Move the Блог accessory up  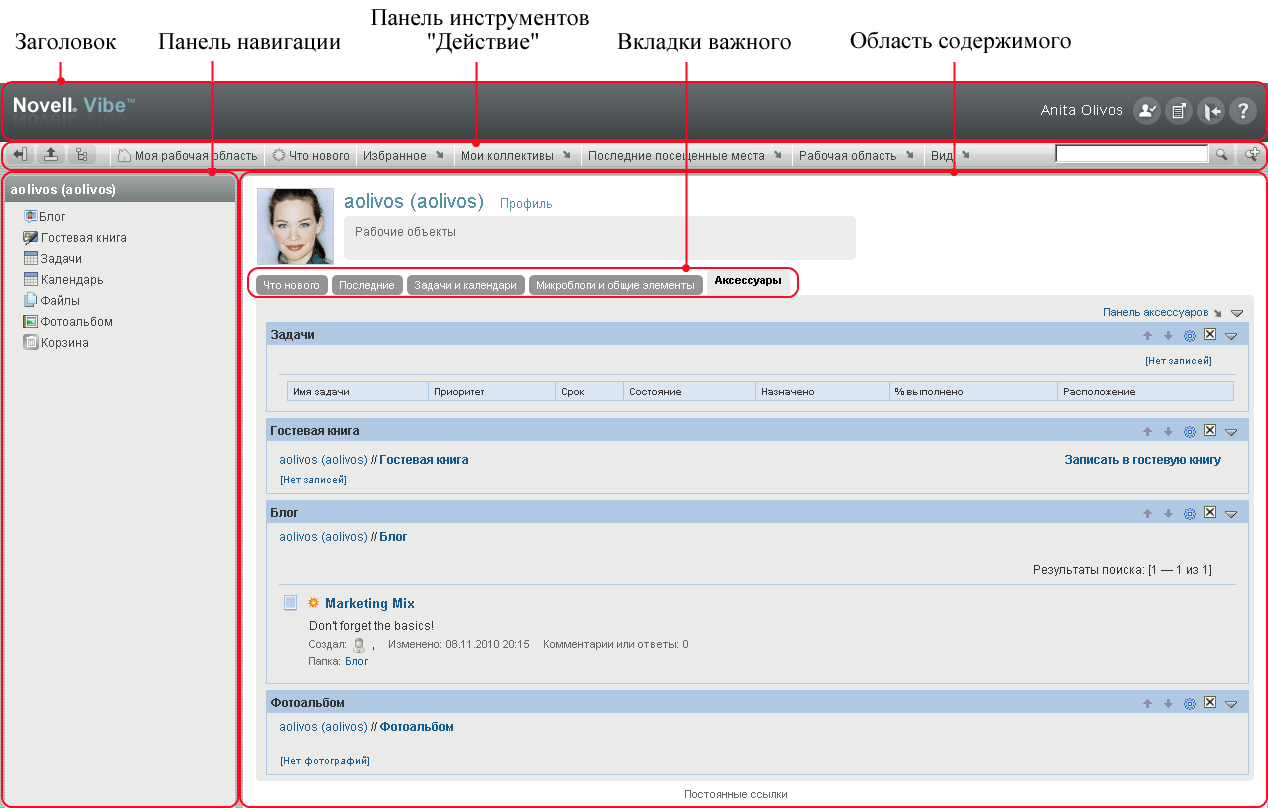(1148, 513)
